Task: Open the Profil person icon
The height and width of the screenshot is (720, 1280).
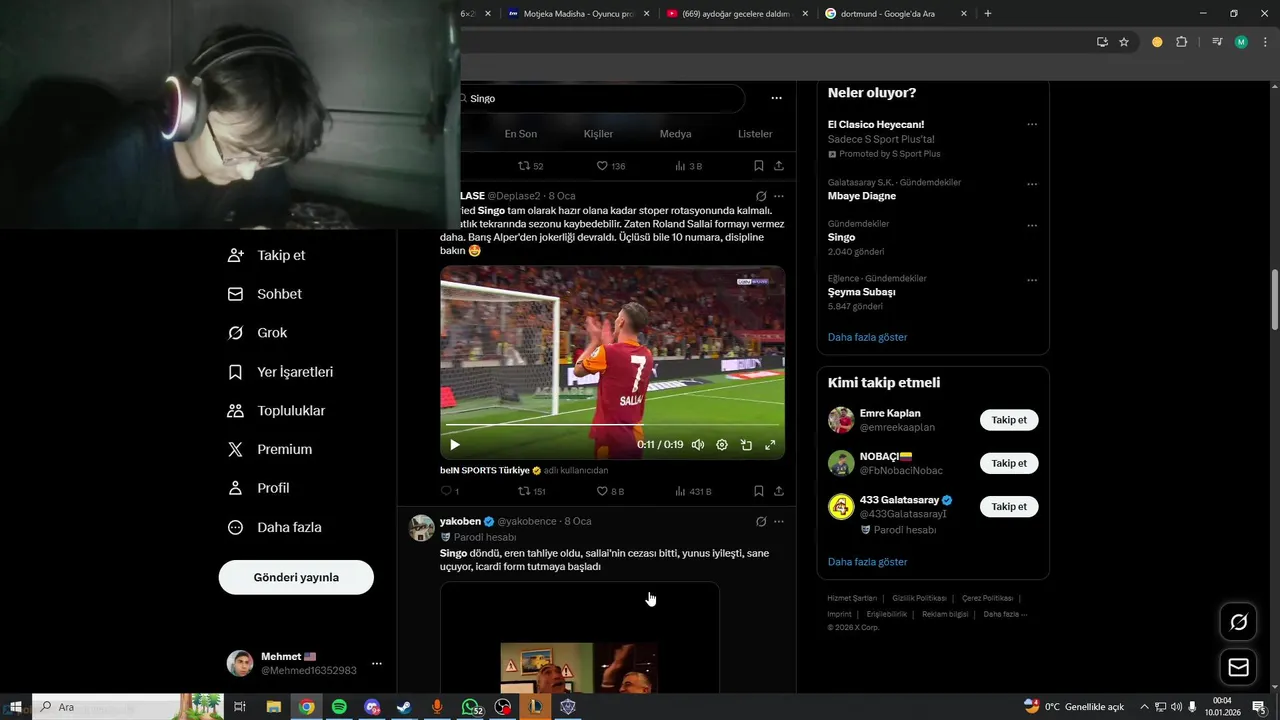Action: point(235,488)
